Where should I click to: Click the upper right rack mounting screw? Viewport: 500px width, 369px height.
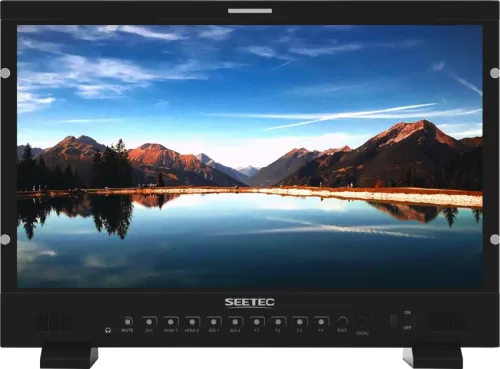495,73
